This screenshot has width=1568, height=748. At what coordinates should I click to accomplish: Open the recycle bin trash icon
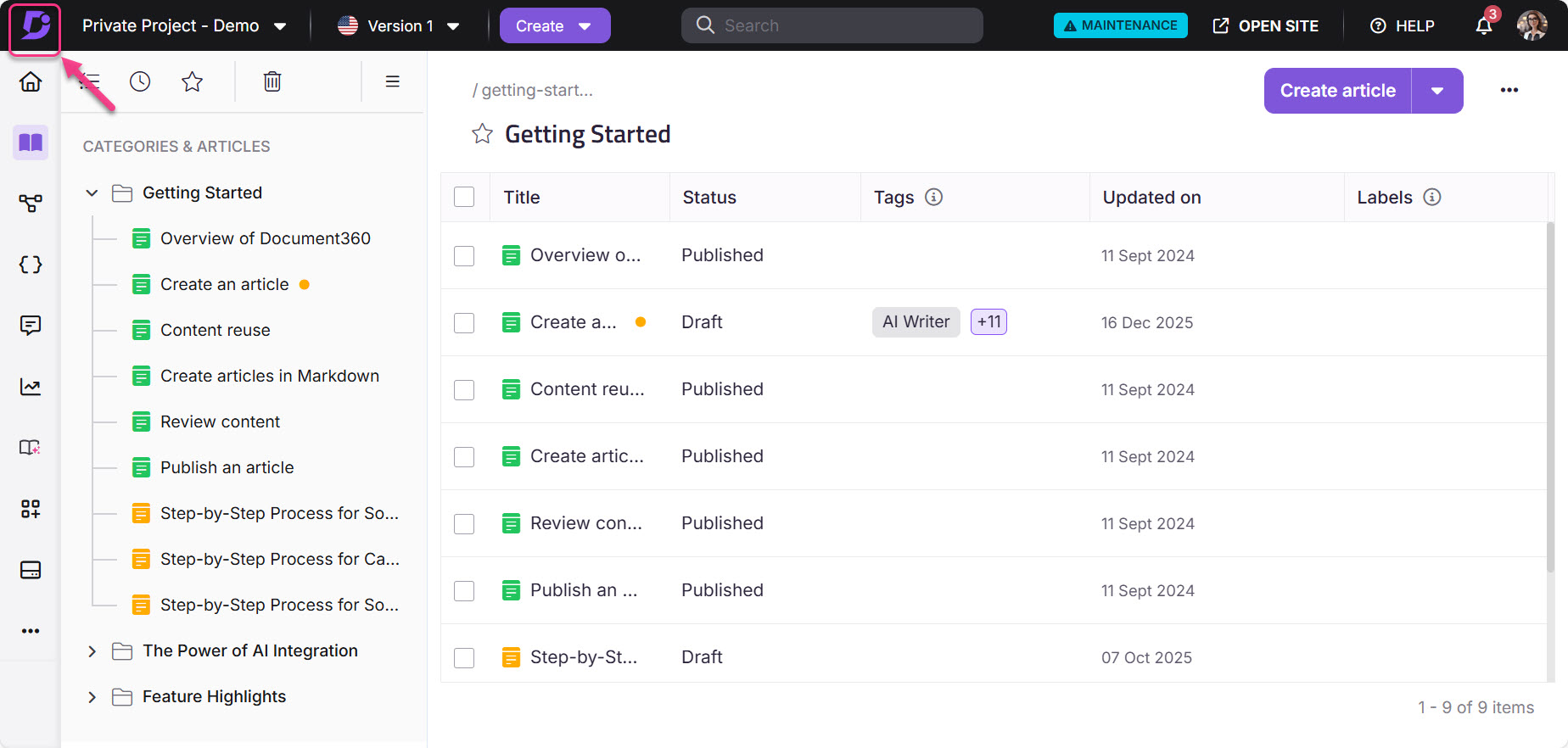[x=272, y=81]
